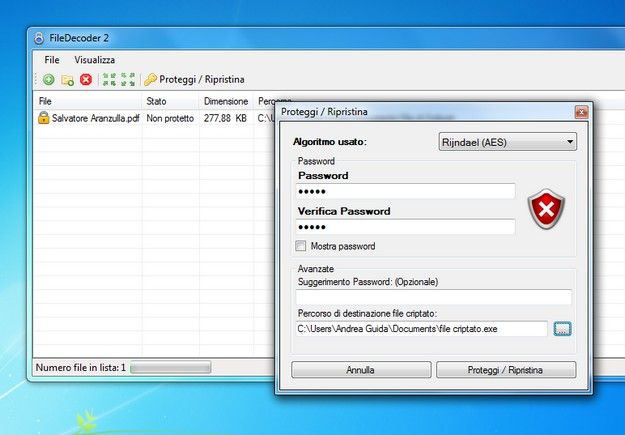Open the Visualizza menu
Viewport: 625px width, 435px height.
pos(94,60)
